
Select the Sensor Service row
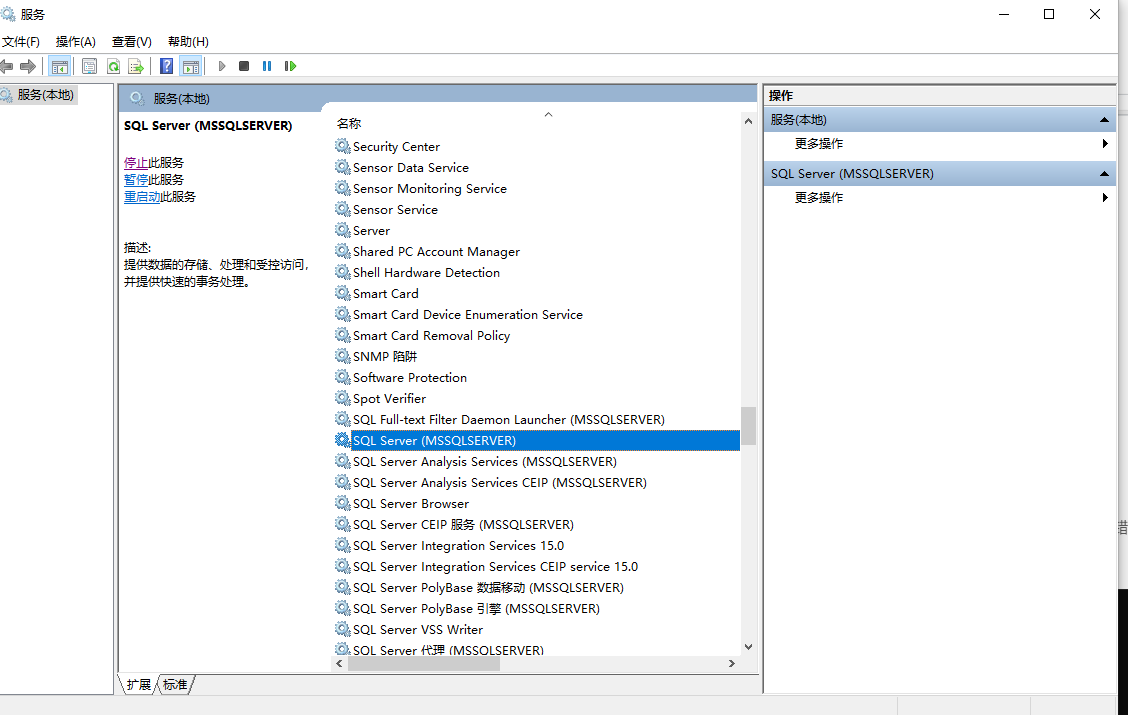(395, 209)
